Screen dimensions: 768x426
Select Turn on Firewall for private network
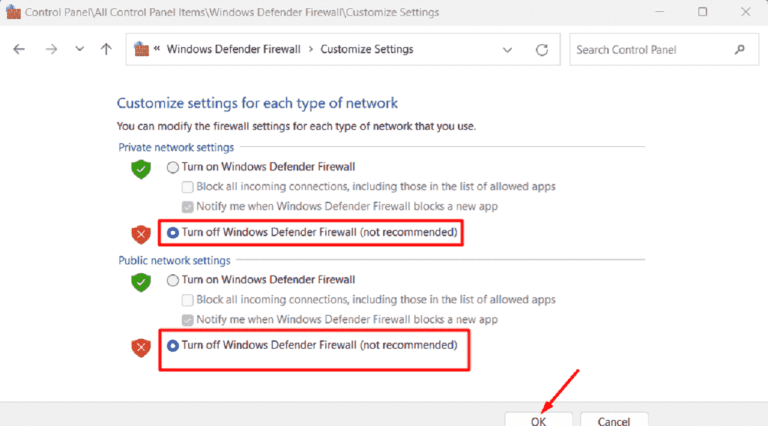pyautogui.click(x=172, y=167)
